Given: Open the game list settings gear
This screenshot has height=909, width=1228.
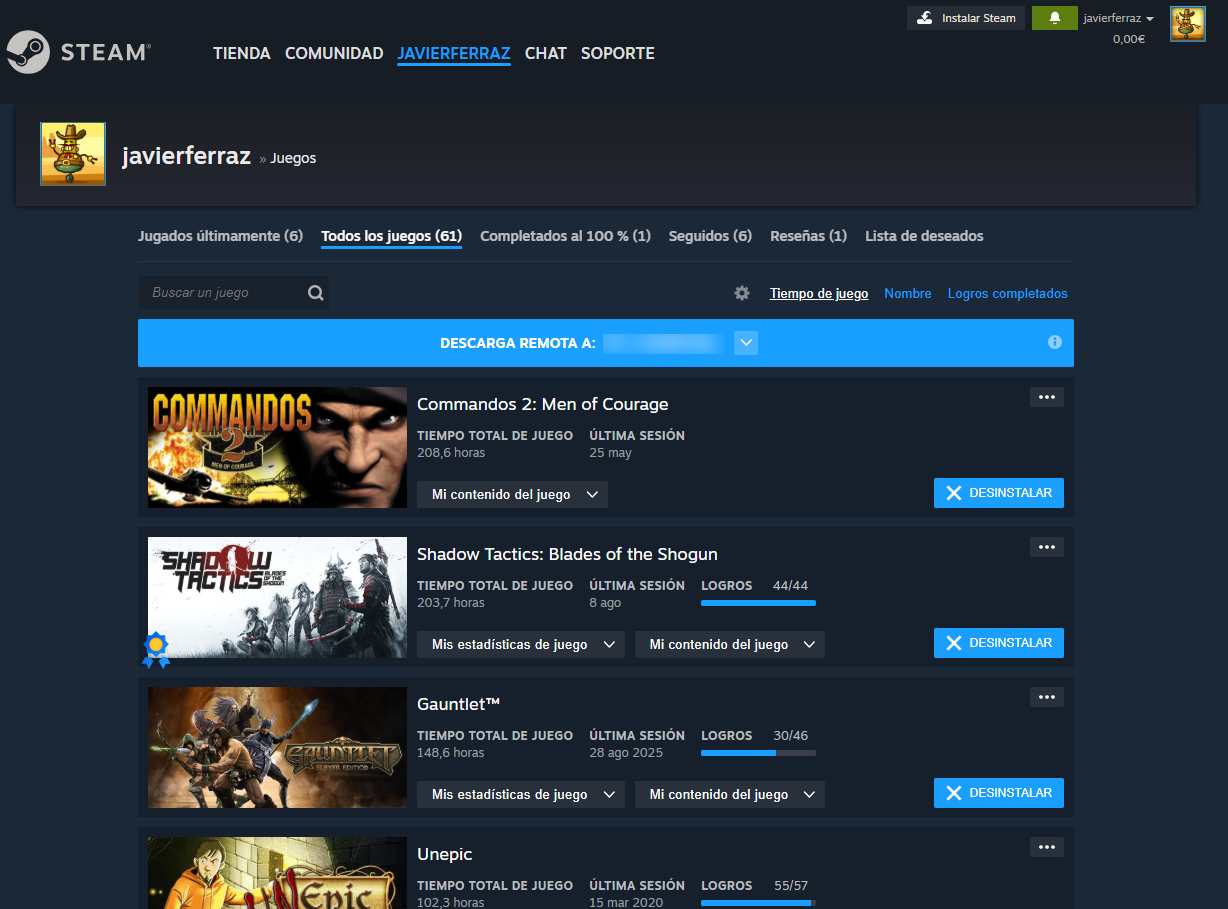Looking at the screenshot, I should click(x=742, y=293).
